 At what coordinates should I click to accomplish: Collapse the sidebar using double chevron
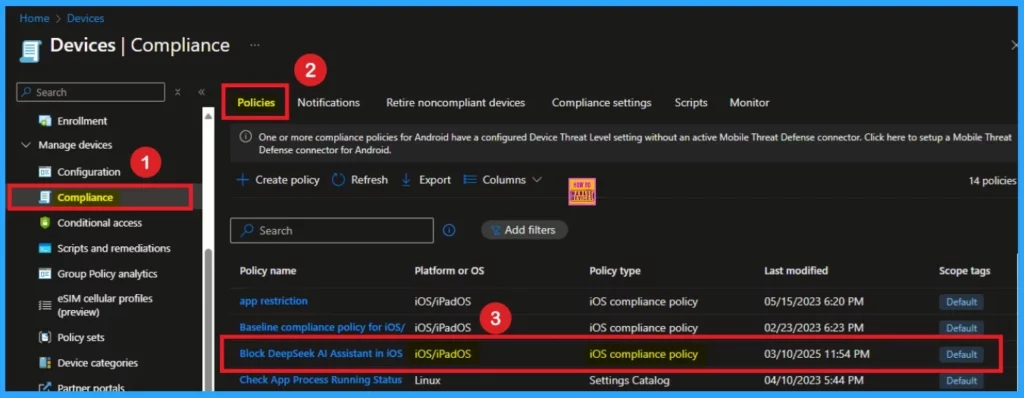pos(201,92)
